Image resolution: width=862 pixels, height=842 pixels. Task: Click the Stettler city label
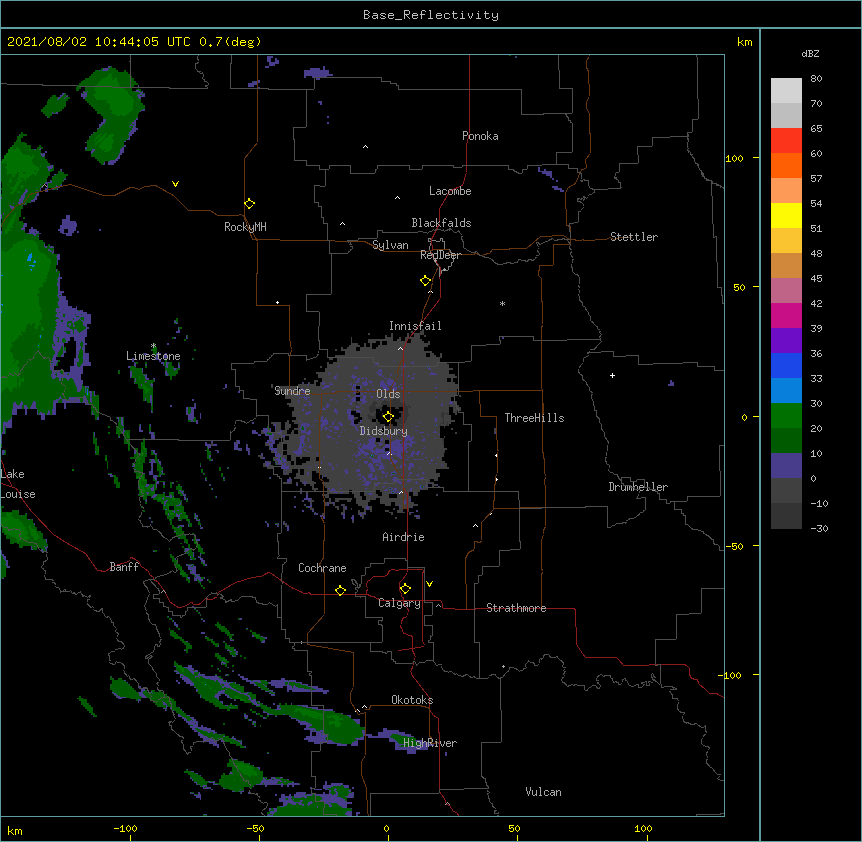point(634,237)
